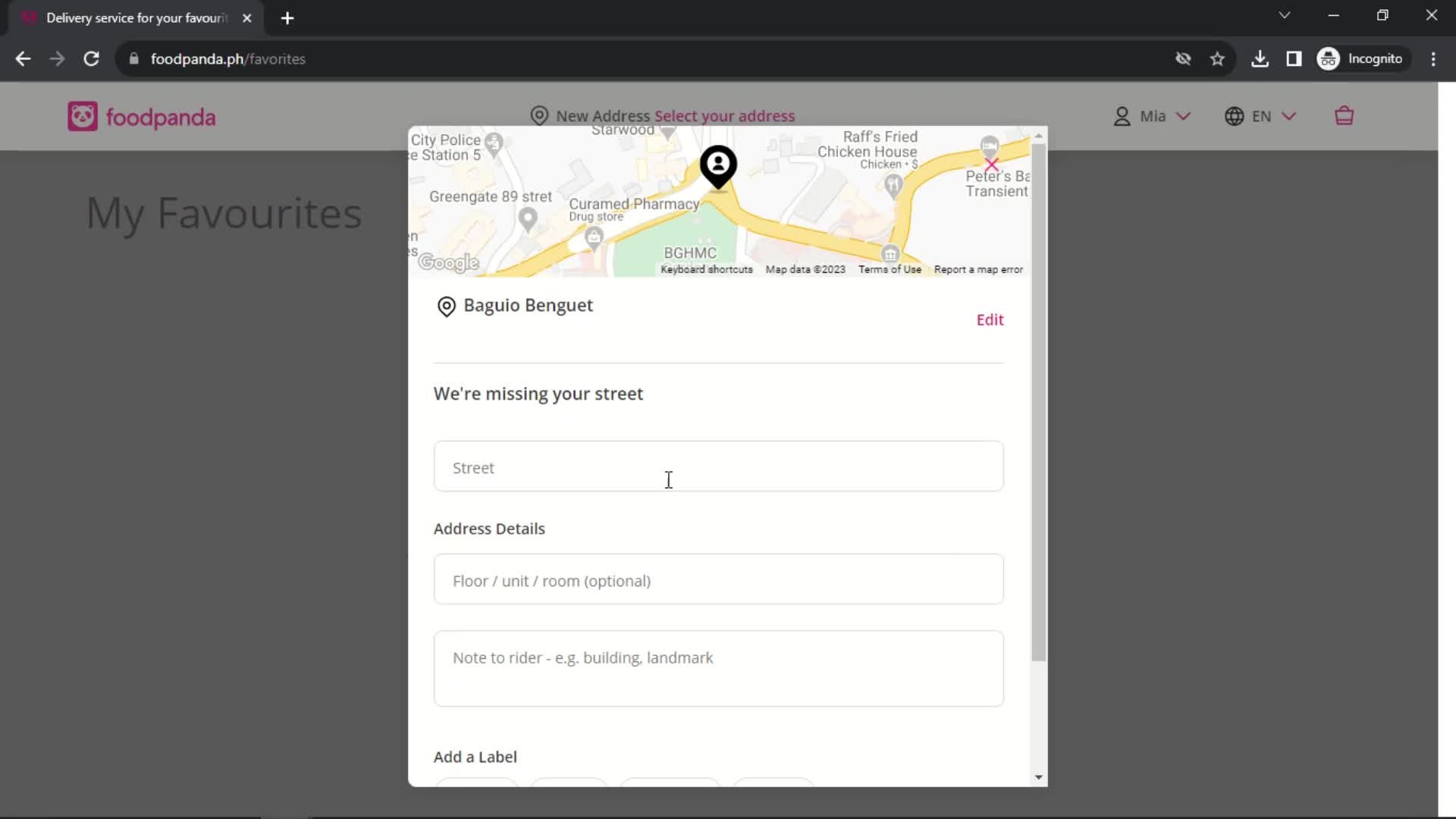This screenshot has width=1456, height=819.
Task: Click the BGHMC label on the map
Action: 690,253
